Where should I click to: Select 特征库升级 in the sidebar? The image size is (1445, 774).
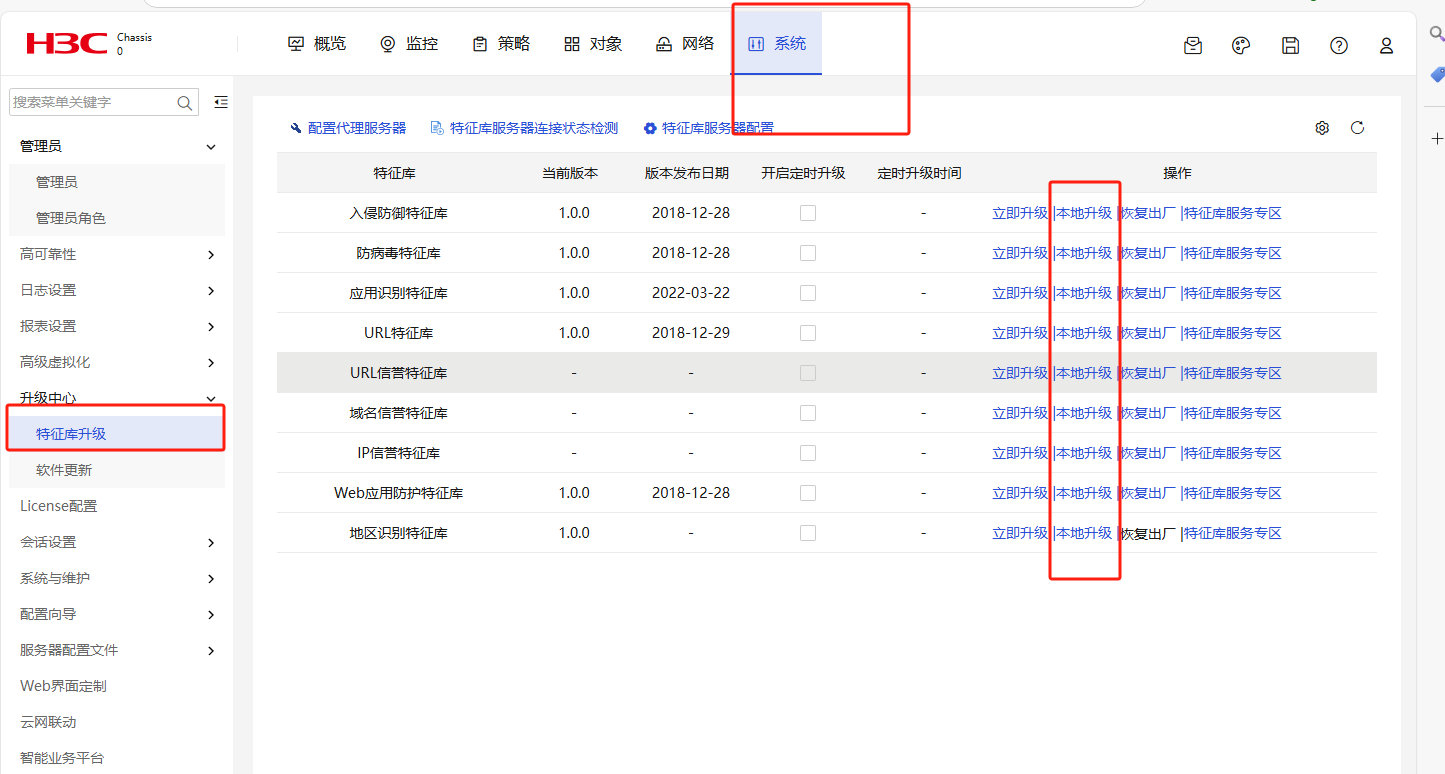pyautogui.click(x=71, y=434)
